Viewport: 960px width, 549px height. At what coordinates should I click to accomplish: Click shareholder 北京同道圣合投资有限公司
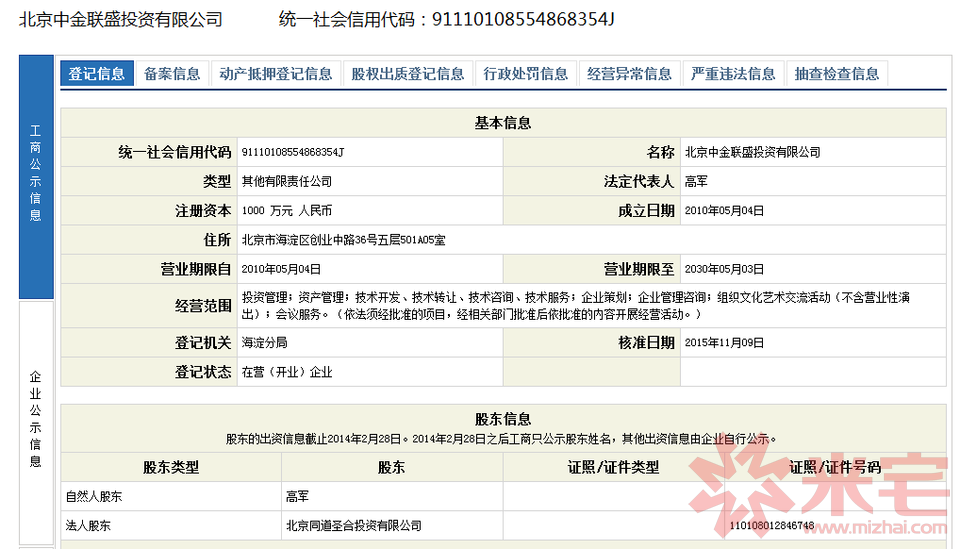[354, 526]
